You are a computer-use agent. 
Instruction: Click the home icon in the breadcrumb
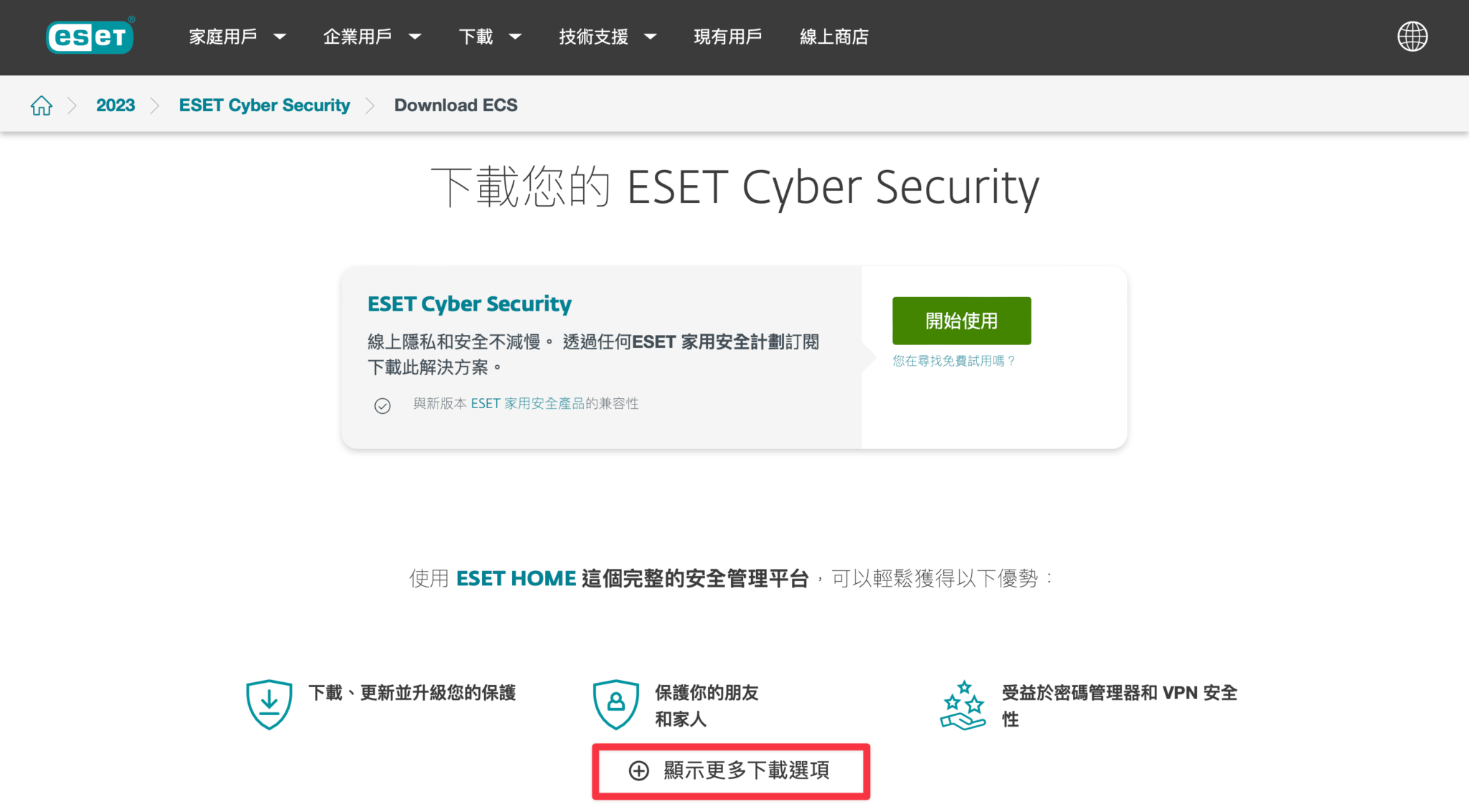click(41, 105)
